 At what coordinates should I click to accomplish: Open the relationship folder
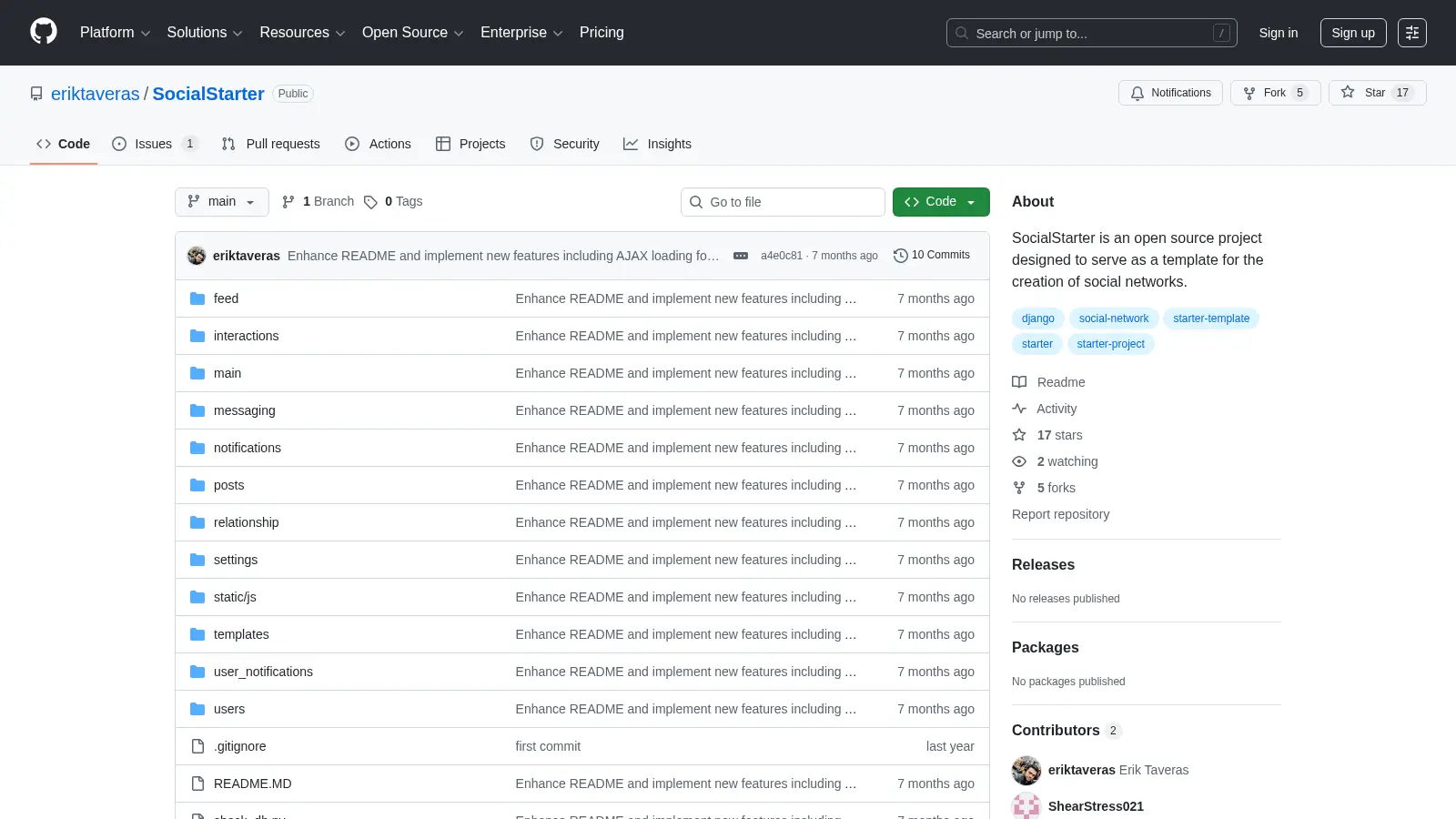coord(247,522)
